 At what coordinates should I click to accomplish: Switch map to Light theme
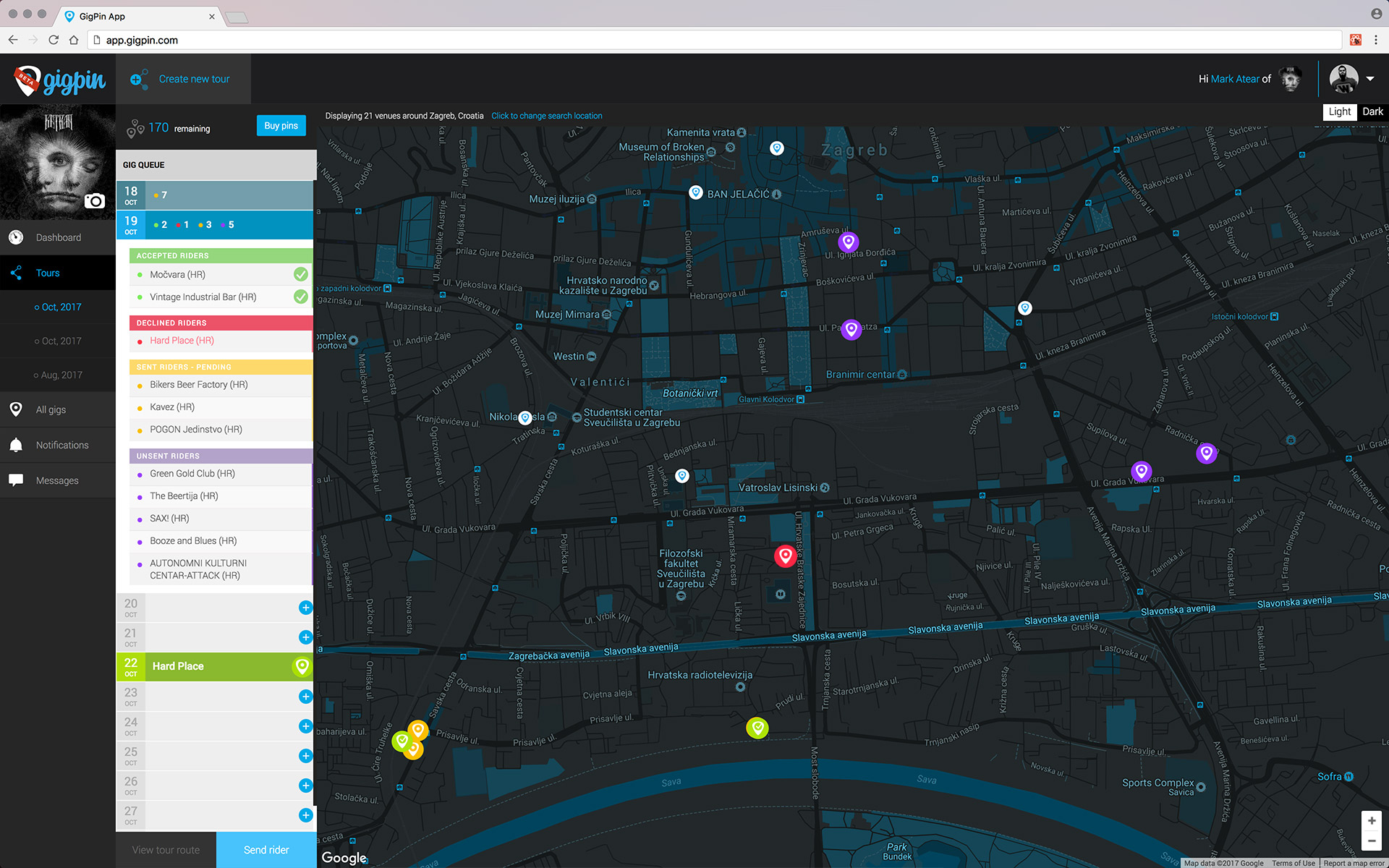pos(1339,111)
